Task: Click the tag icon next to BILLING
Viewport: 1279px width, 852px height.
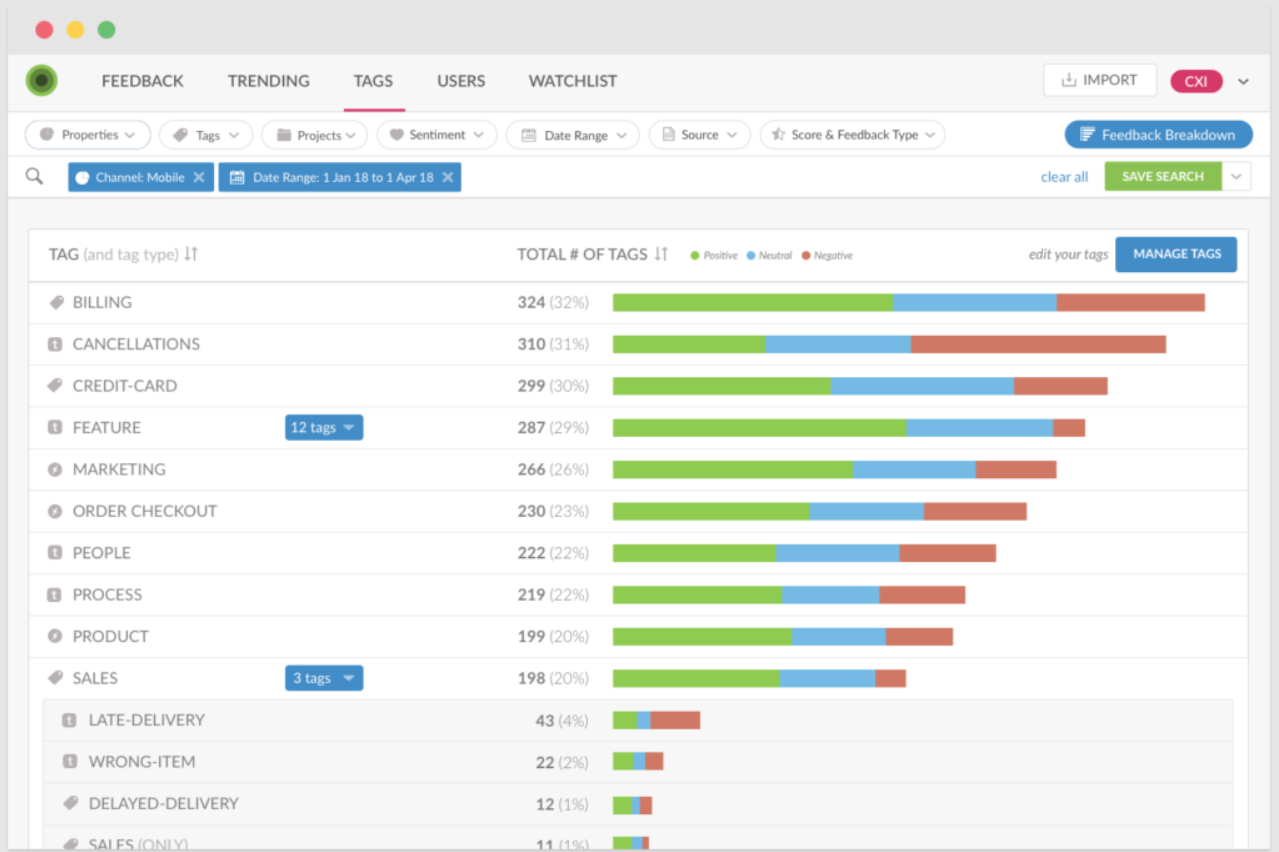Action: (56, 302)
